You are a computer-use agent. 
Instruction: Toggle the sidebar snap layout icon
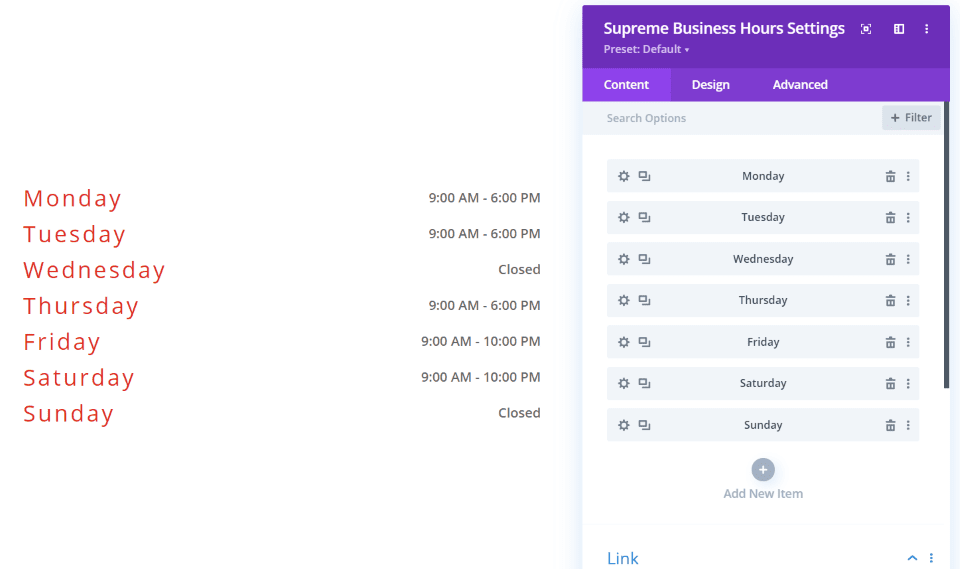pyautogui.click(x=899, y=29)
